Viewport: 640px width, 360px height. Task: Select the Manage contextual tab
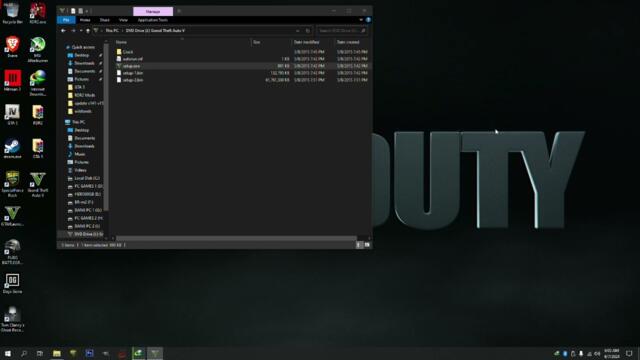point(153,11)
